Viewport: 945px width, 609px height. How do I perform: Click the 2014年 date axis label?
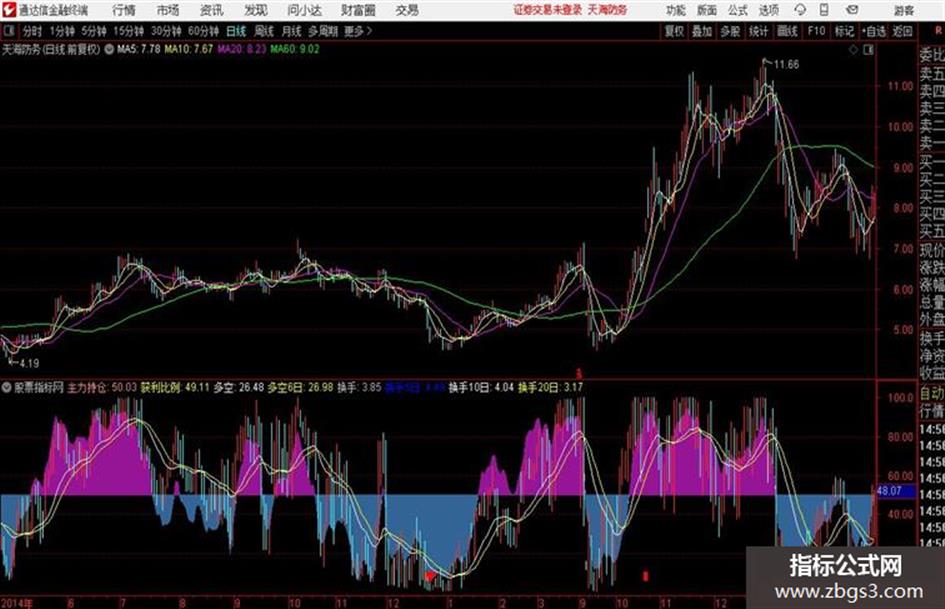[16, 602]
